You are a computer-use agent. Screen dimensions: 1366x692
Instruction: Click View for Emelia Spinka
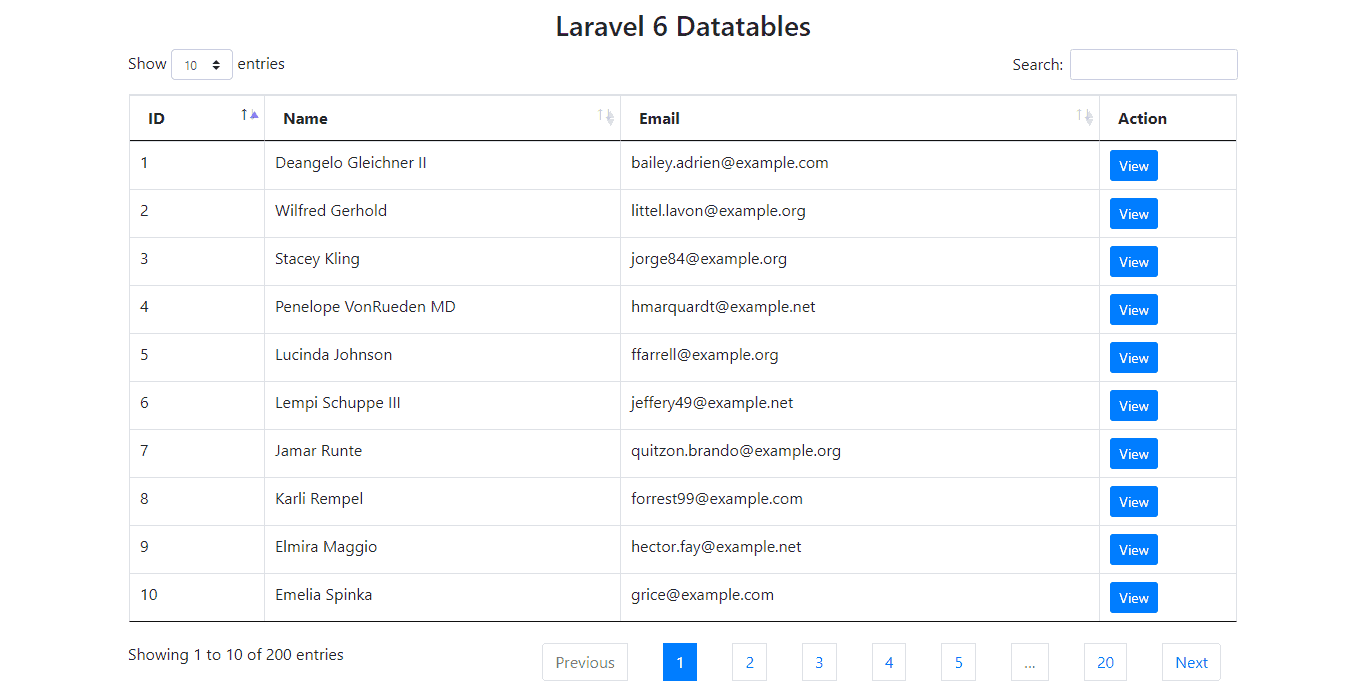pyautogui.click(x=1134, y=598)
